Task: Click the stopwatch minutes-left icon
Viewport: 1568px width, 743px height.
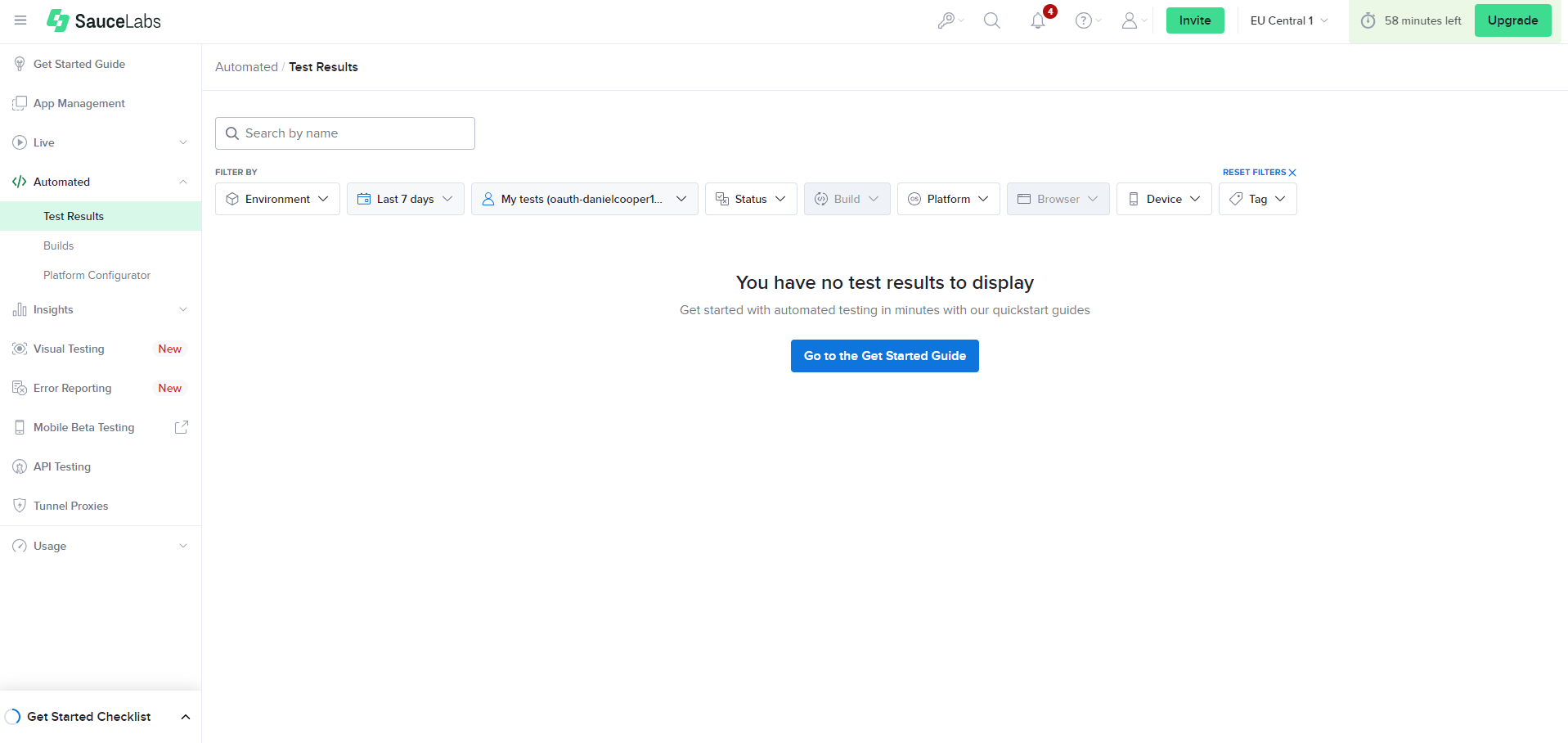Action: [1368, 20]
